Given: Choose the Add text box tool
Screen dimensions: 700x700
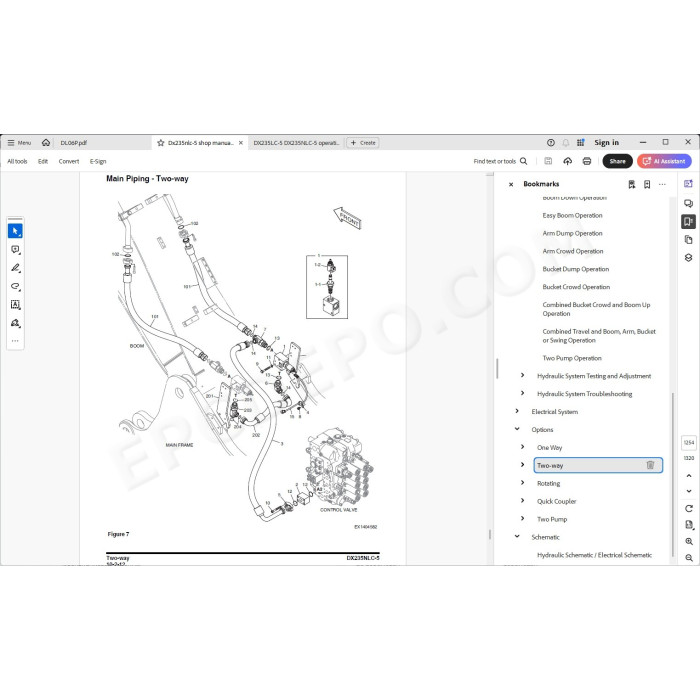Looking at the screenshot, I should click(15, 304).
